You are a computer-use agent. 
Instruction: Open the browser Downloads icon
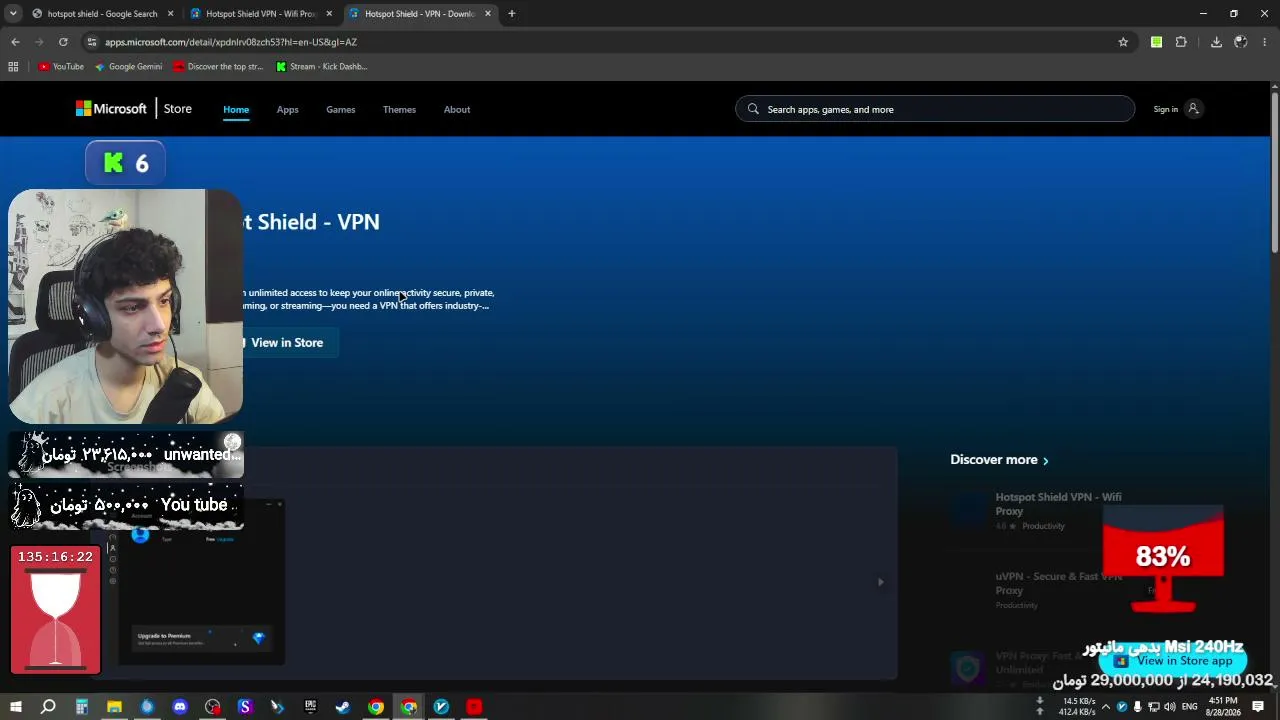pos(1216,42)
